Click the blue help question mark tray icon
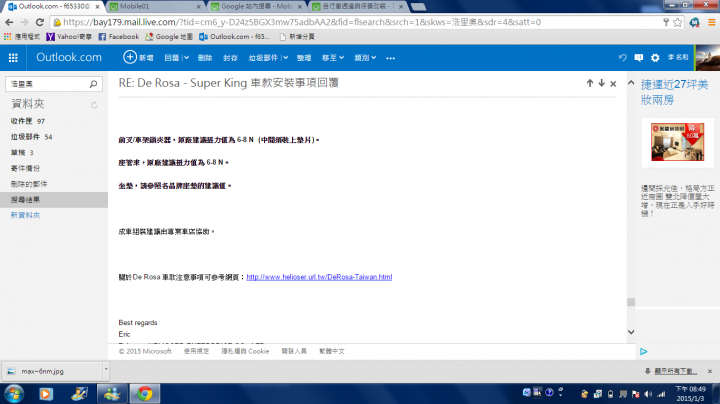The image size is (720, 404). [549, 392]
